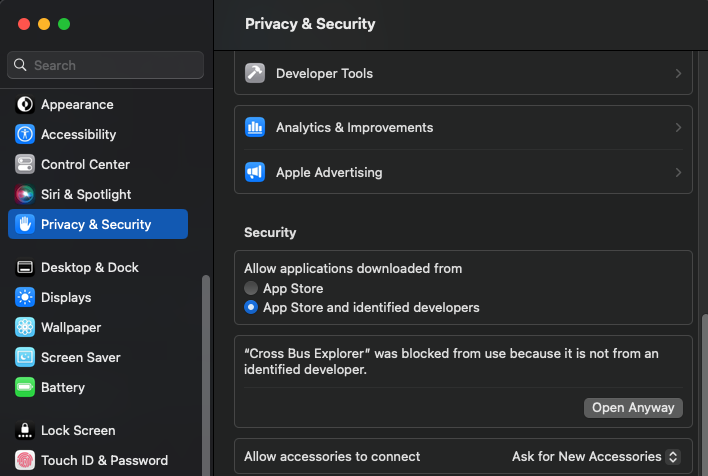Open the Wallpaper settings label
This screenshot has height=476, width=708.
pyautogui.click(x=71, y=327)
